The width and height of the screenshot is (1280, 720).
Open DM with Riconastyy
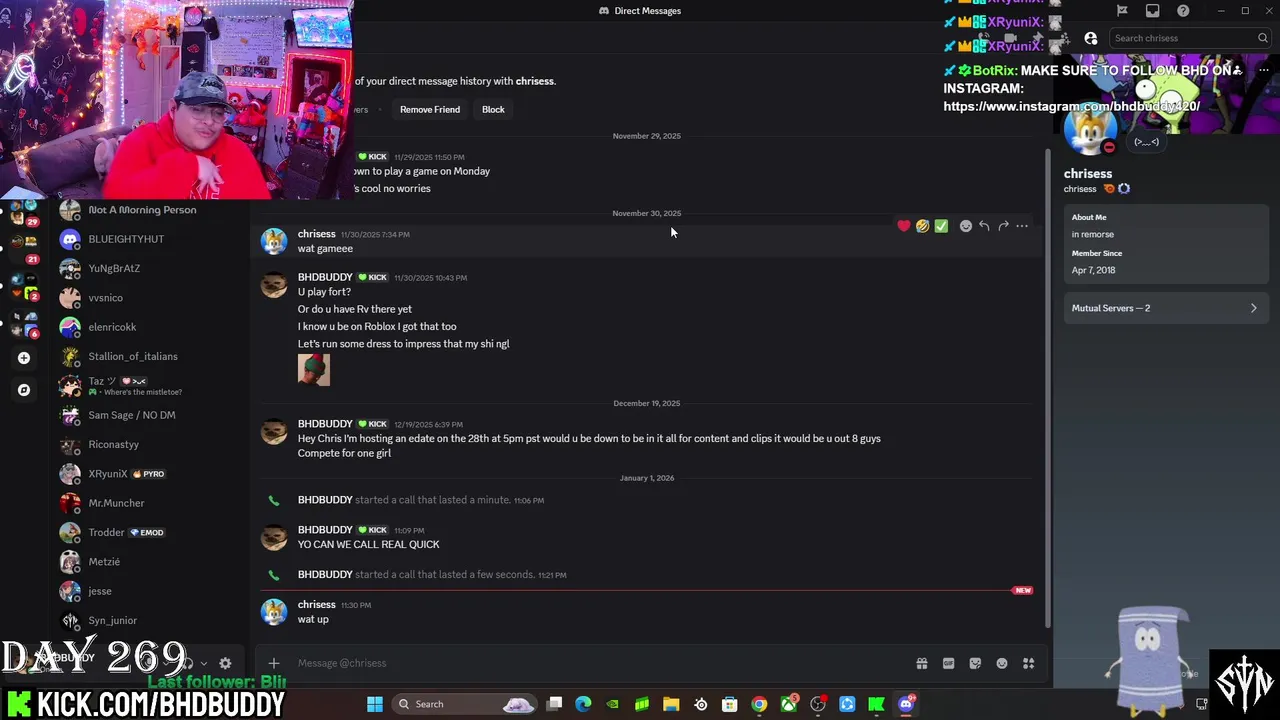150,444
